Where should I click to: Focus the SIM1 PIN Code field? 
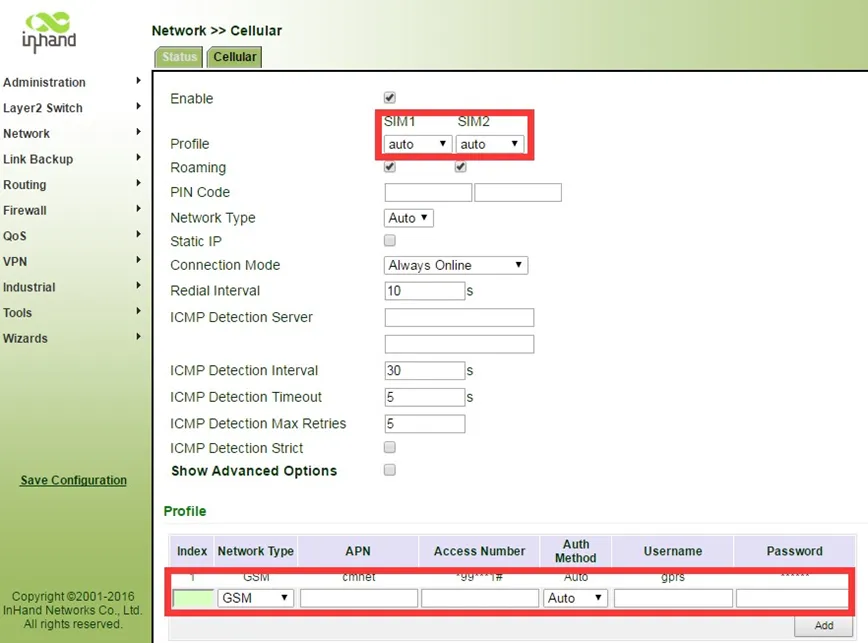[428, 193]
